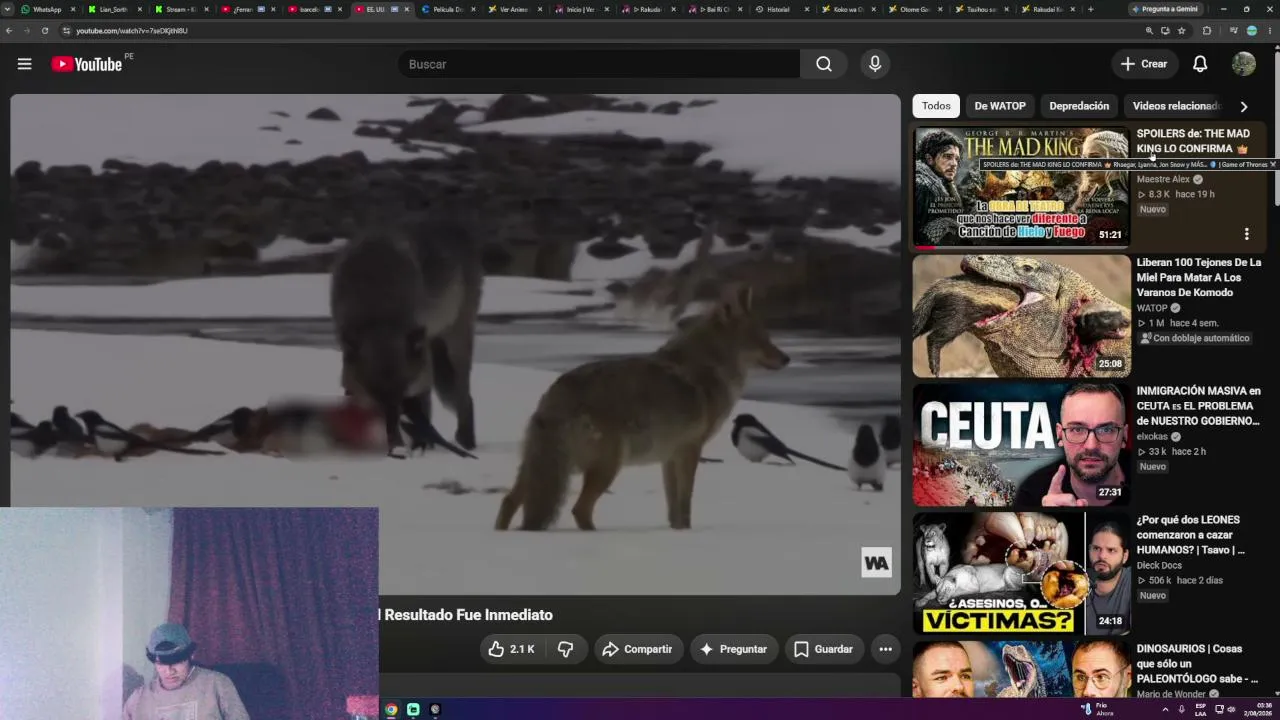Switch to the Historial browser tab
Viewport: 1280px width, 720px height.
(x=778, y=9)
